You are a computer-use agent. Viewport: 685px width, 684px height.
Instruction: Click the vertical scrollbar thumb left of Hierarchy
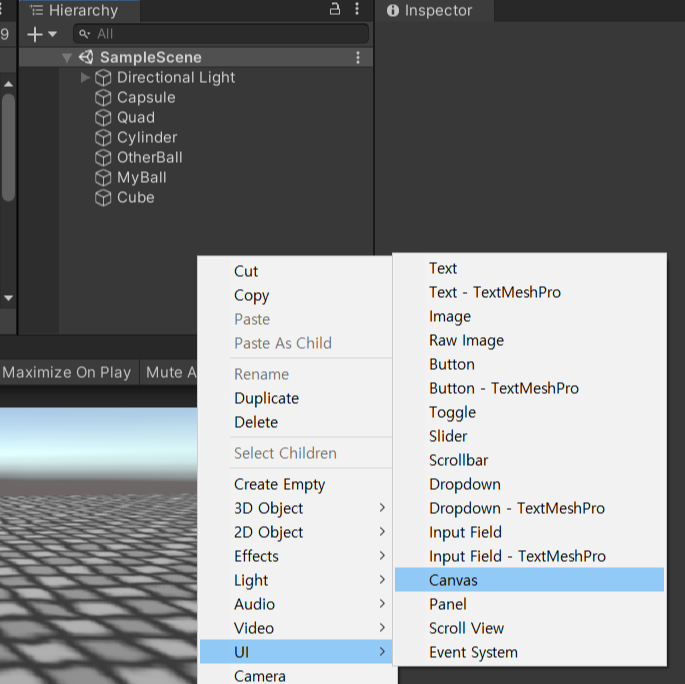click(8, 147)
